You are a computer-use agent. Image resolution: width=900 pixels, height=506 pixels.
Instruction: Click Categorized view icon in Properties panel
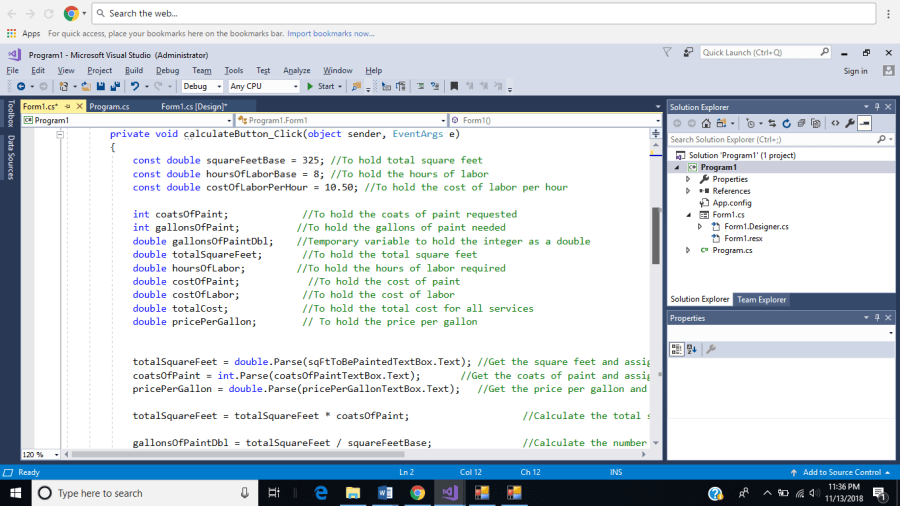tap(677, 349)
